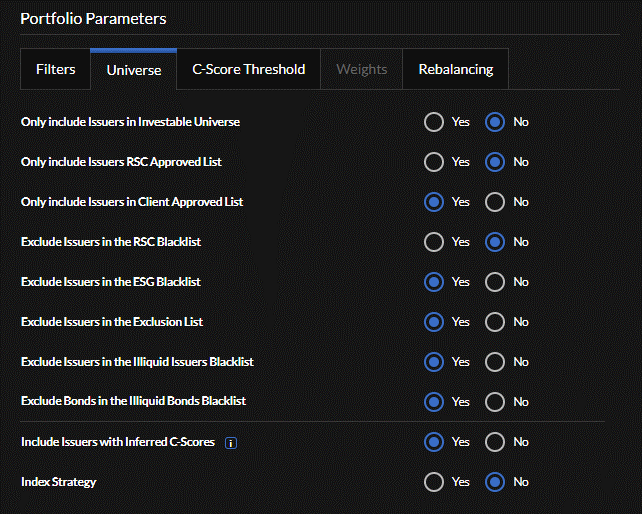Click the selected No for Investable Universe

coord(494,122)
